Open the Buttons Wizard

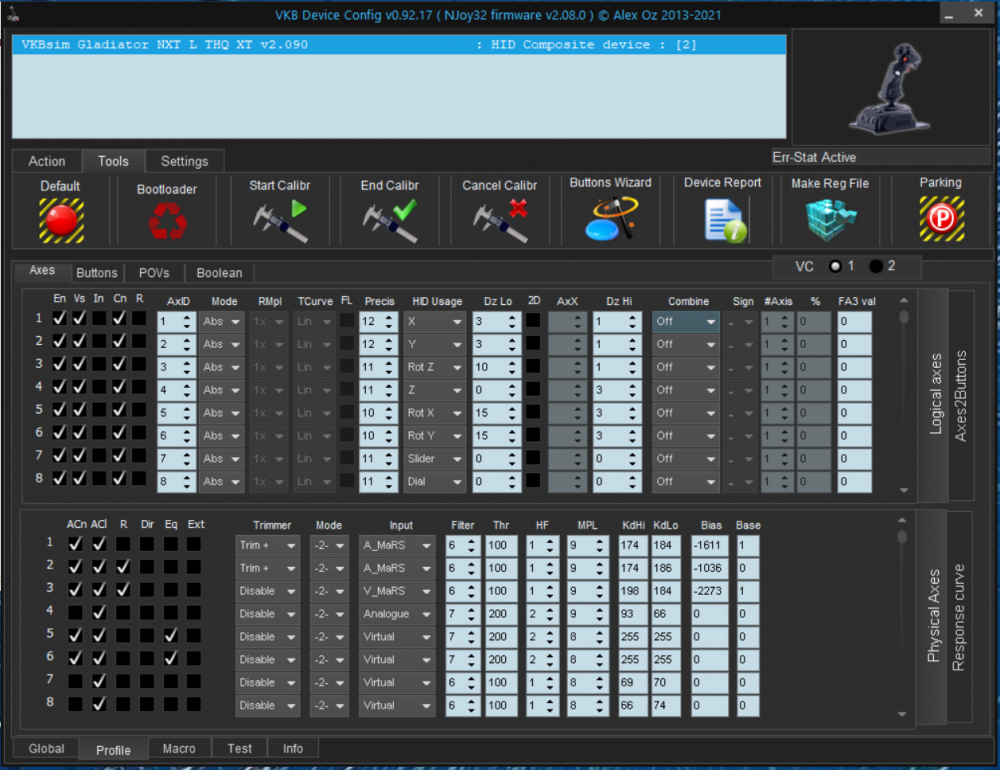(x=610, y=218)
